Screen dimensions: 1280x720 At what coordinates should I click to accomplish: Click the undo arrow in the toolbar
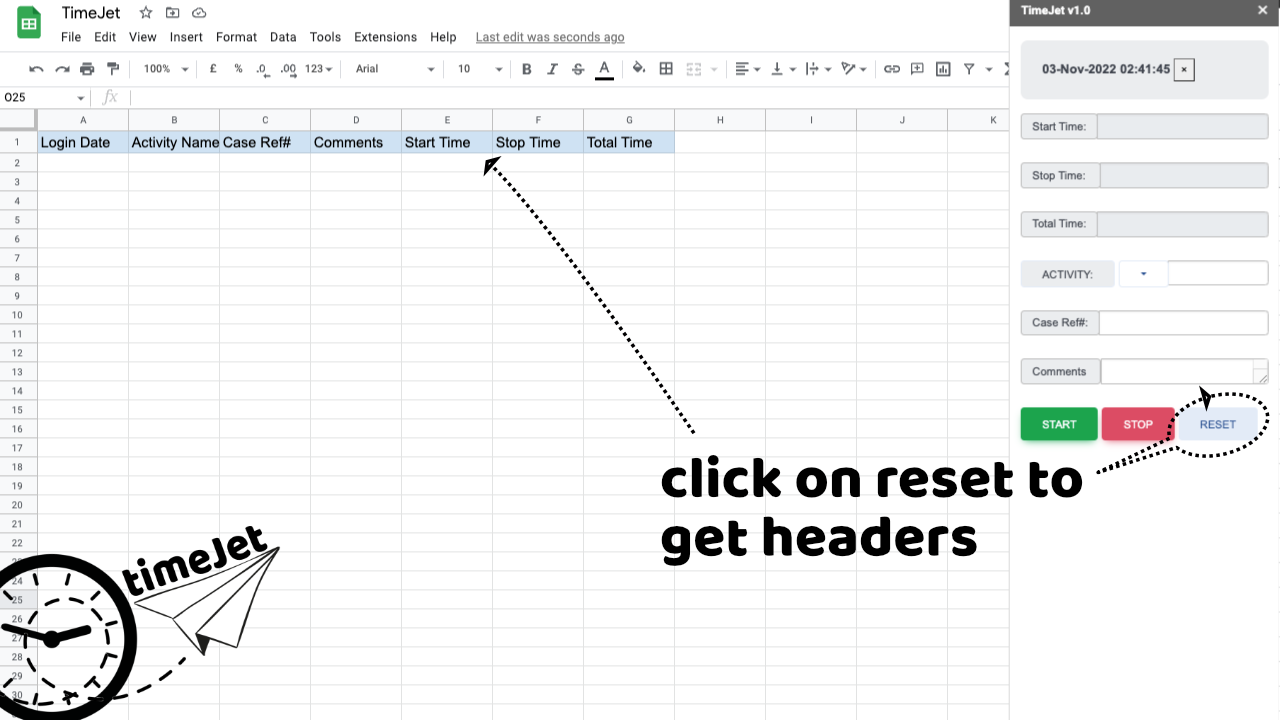click(36, 69)
